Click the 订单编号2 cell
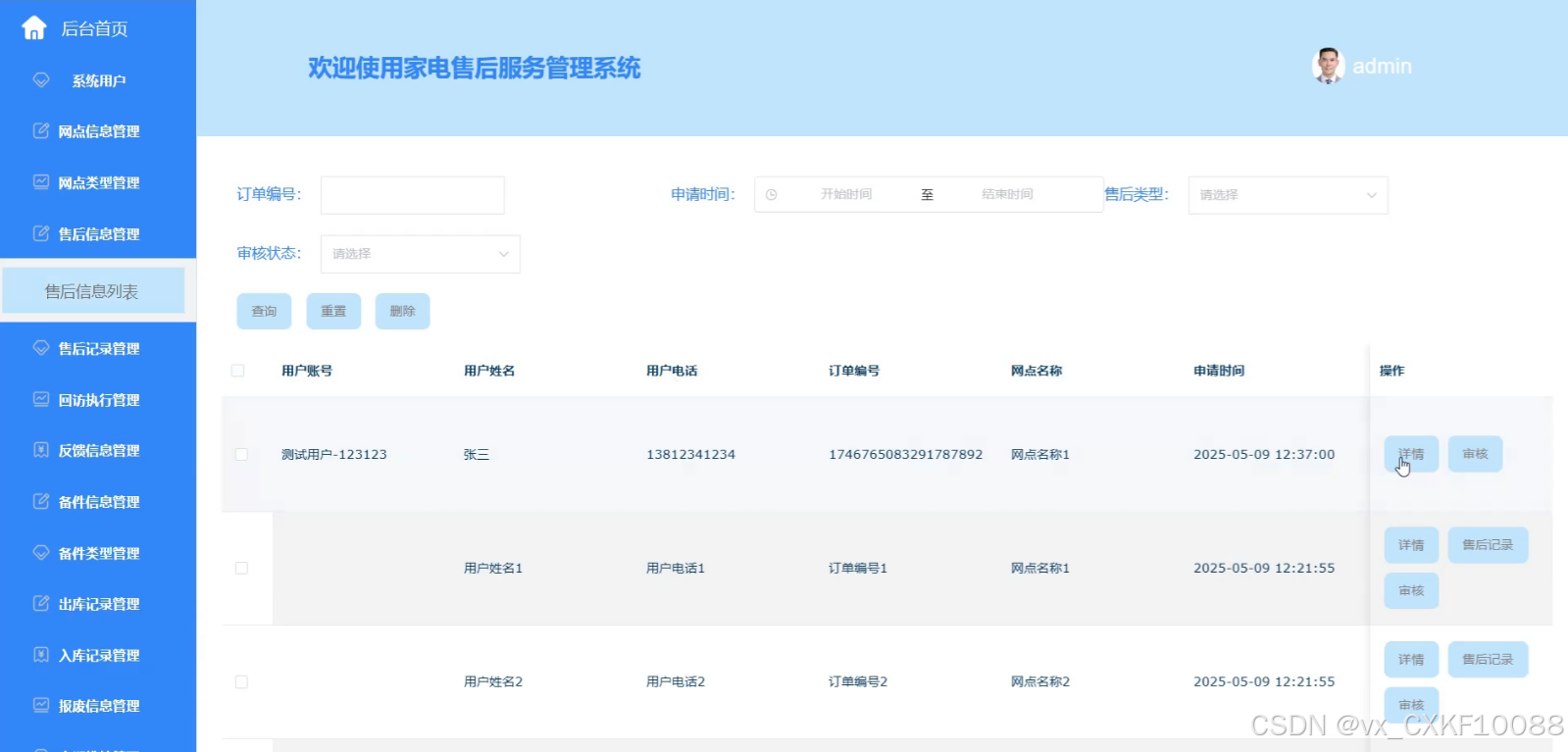Image resolution: width=1568 pixels, height=752 pixels. [x=858, y=681]
